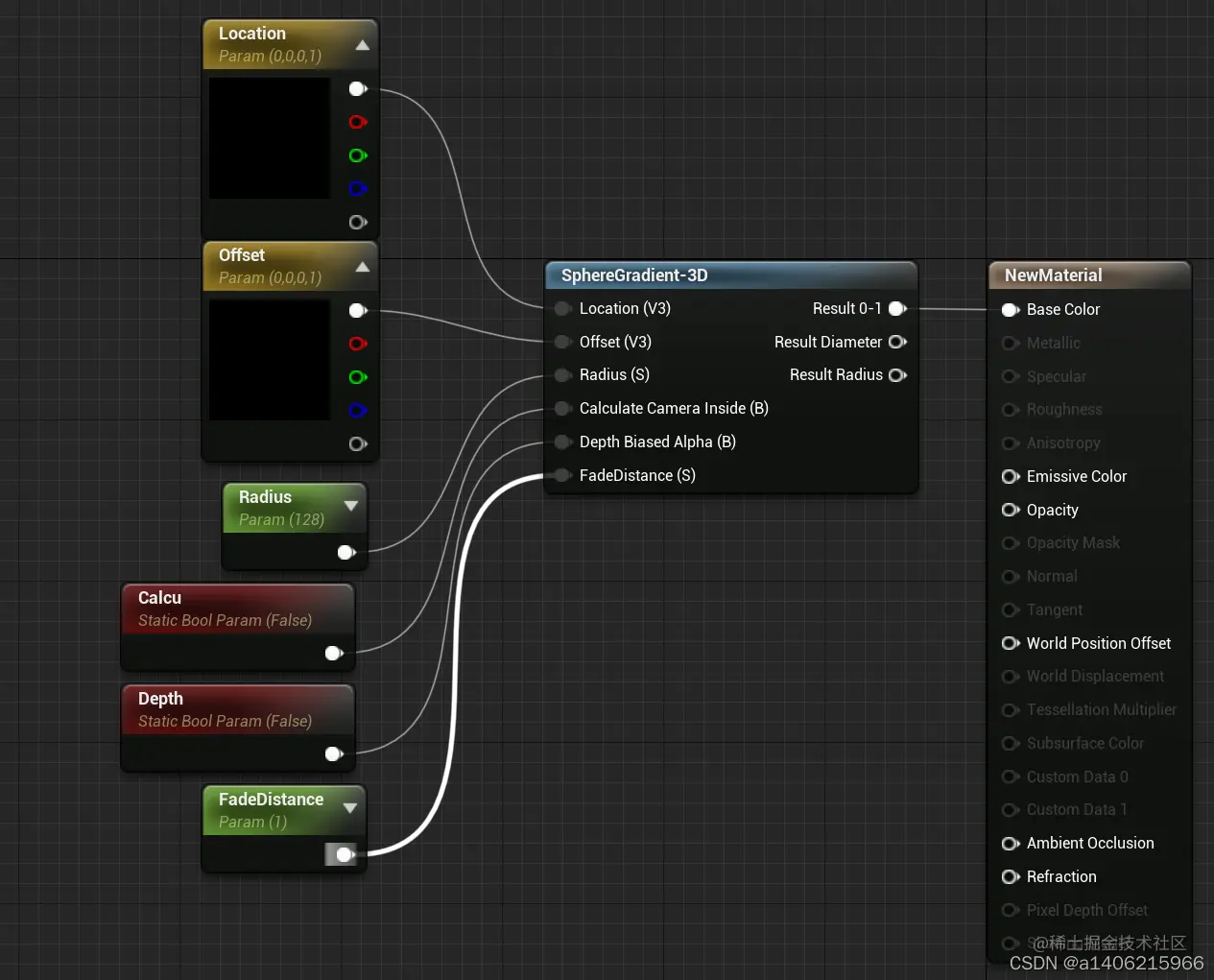Click the Calcu node's bool output pin

pos(334,653)
